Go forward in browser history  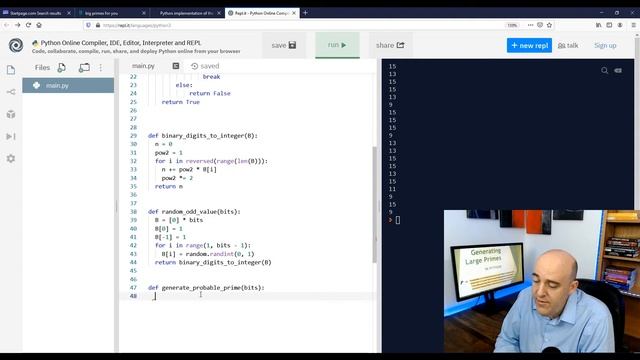[18, 25]
